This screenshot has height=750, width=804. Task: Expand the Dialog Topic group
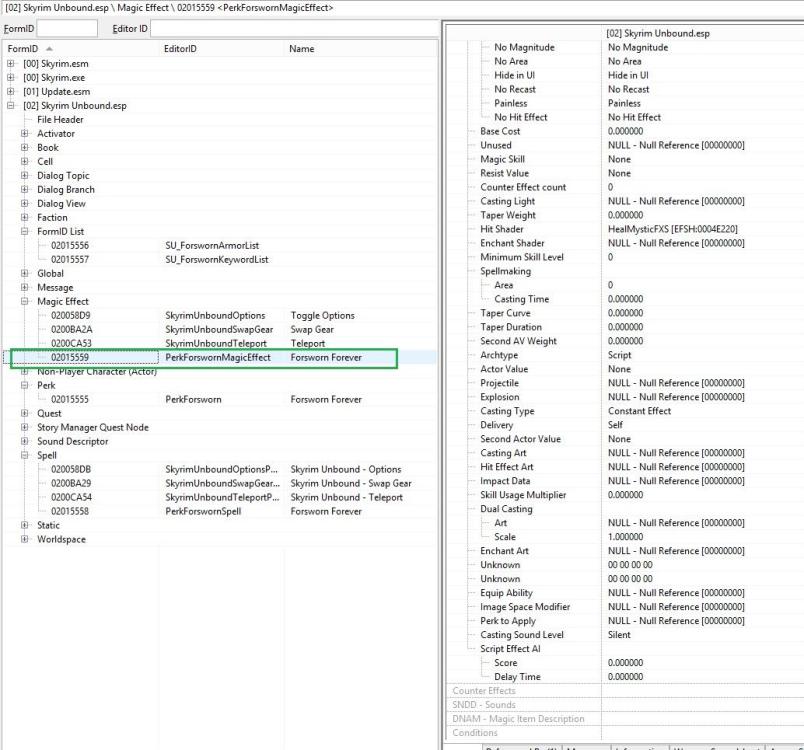point(24,175)
